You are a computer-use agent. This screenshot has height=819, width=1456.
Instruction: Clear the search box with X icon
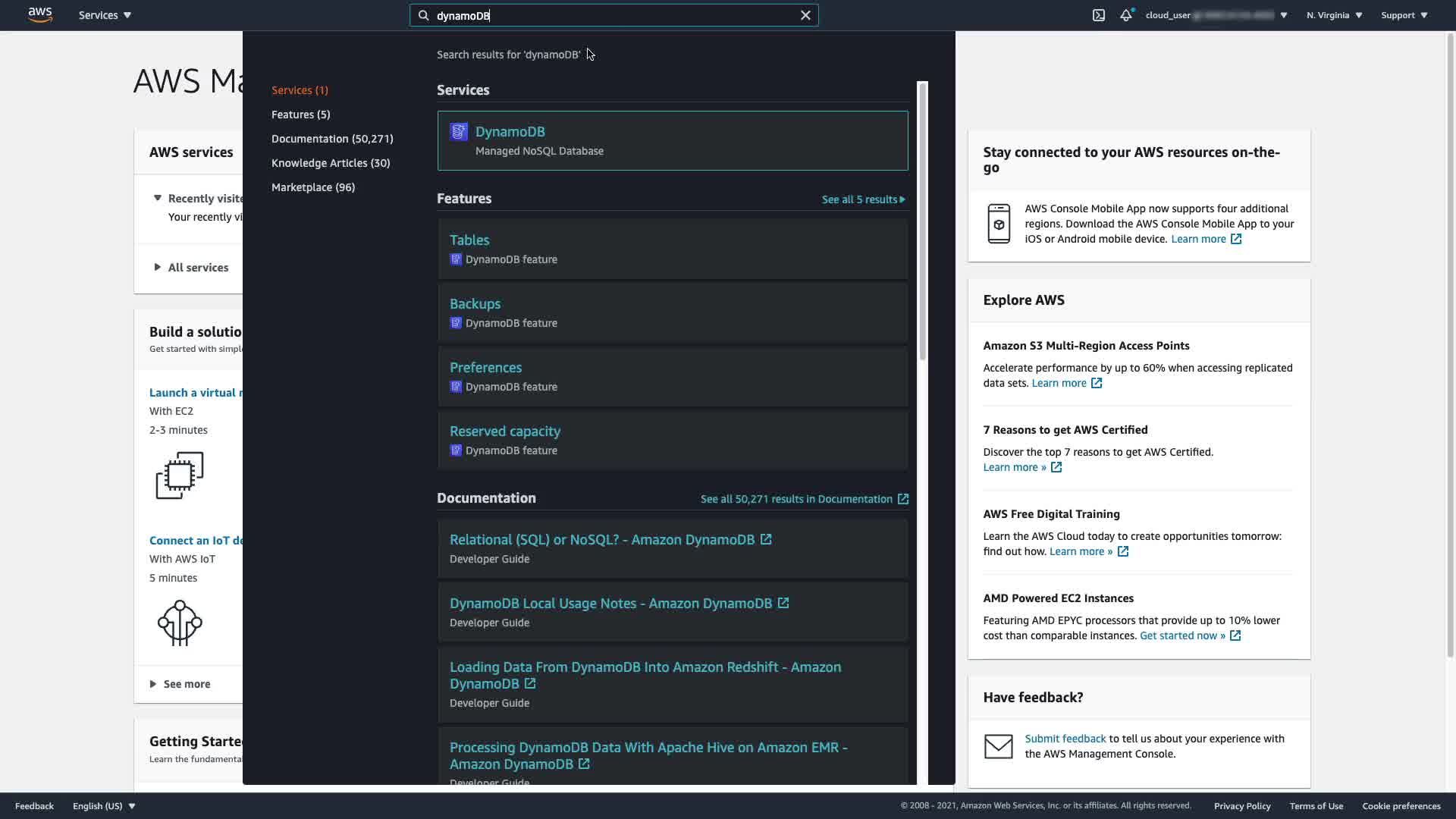(x=805, y=15)
